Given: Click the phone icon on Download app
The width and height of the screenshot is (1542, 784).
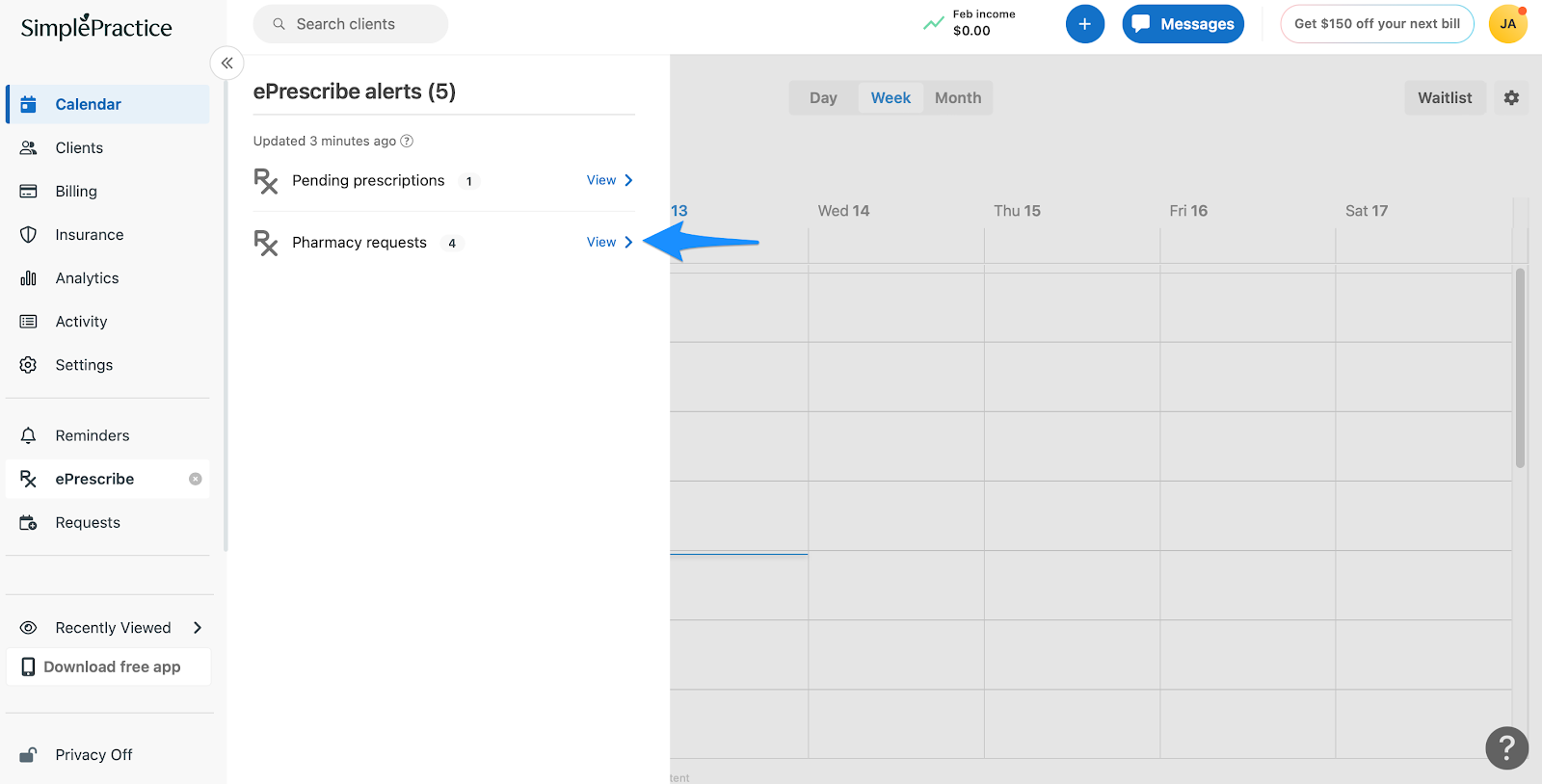Looking at the screenshot, I should 28,666.
